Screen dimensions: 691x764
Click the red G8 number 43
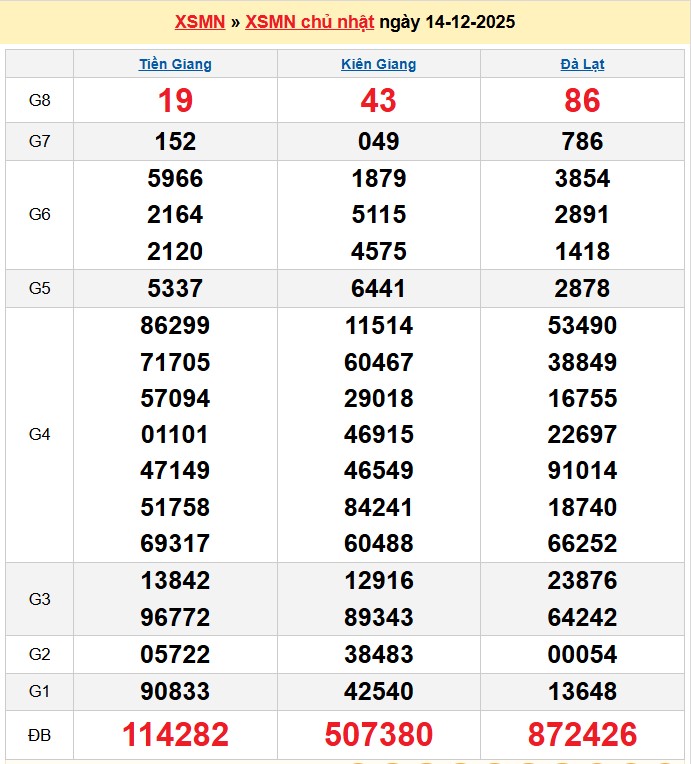point(378,100)
